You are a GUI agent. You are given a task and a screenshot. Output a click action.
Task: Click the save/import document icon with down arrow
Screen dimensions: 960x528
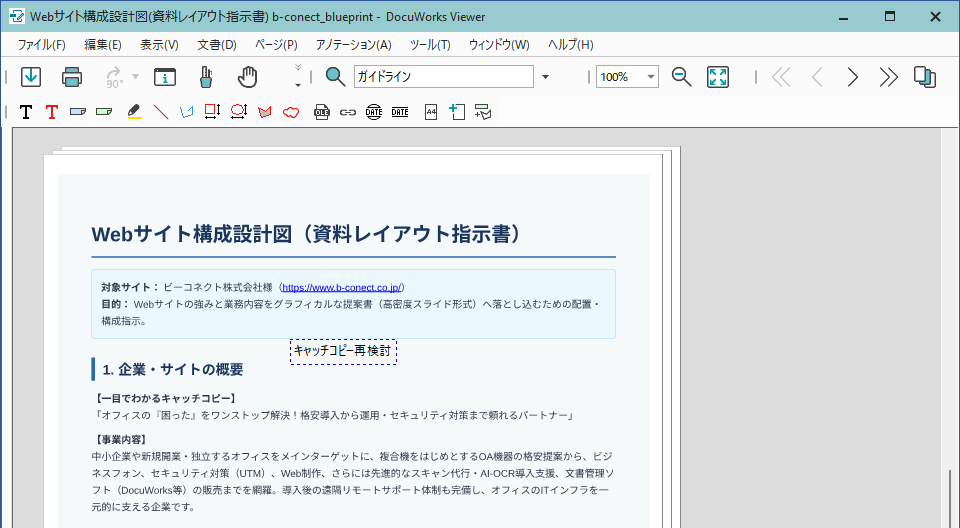tap(31, 77)
